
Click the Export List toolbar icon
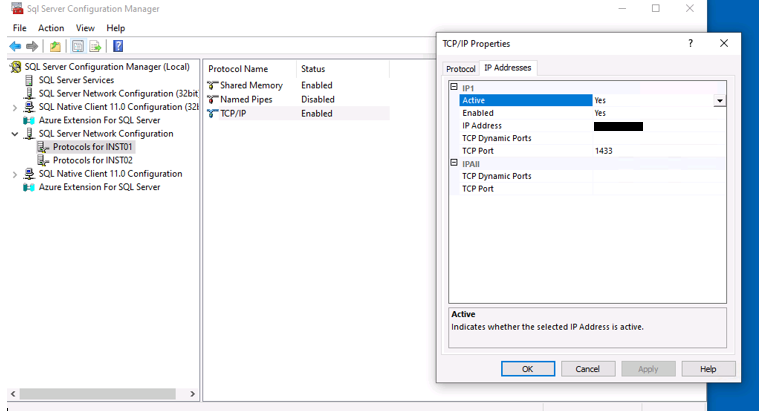pos(95,46)
